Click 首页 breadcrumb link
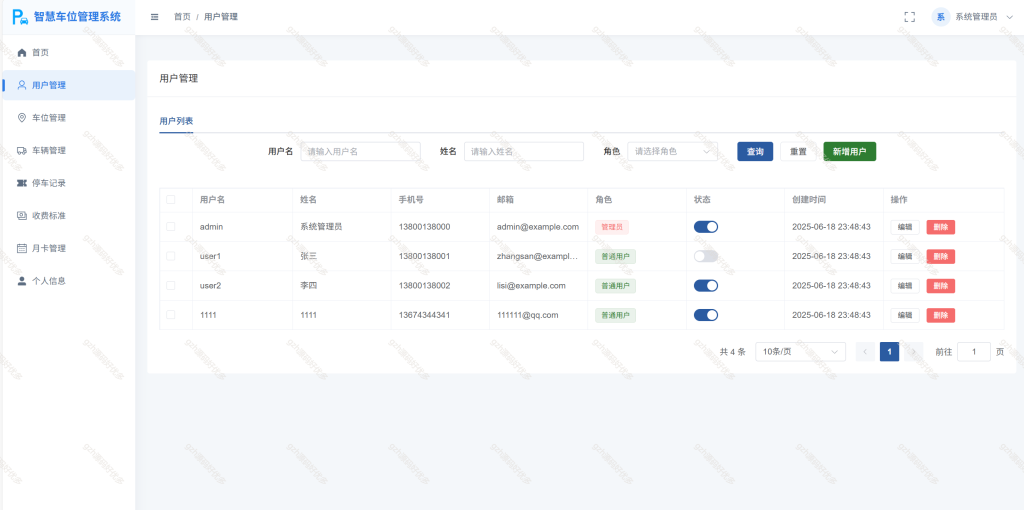Viewport: 1024px width, 510px height. 182,17
